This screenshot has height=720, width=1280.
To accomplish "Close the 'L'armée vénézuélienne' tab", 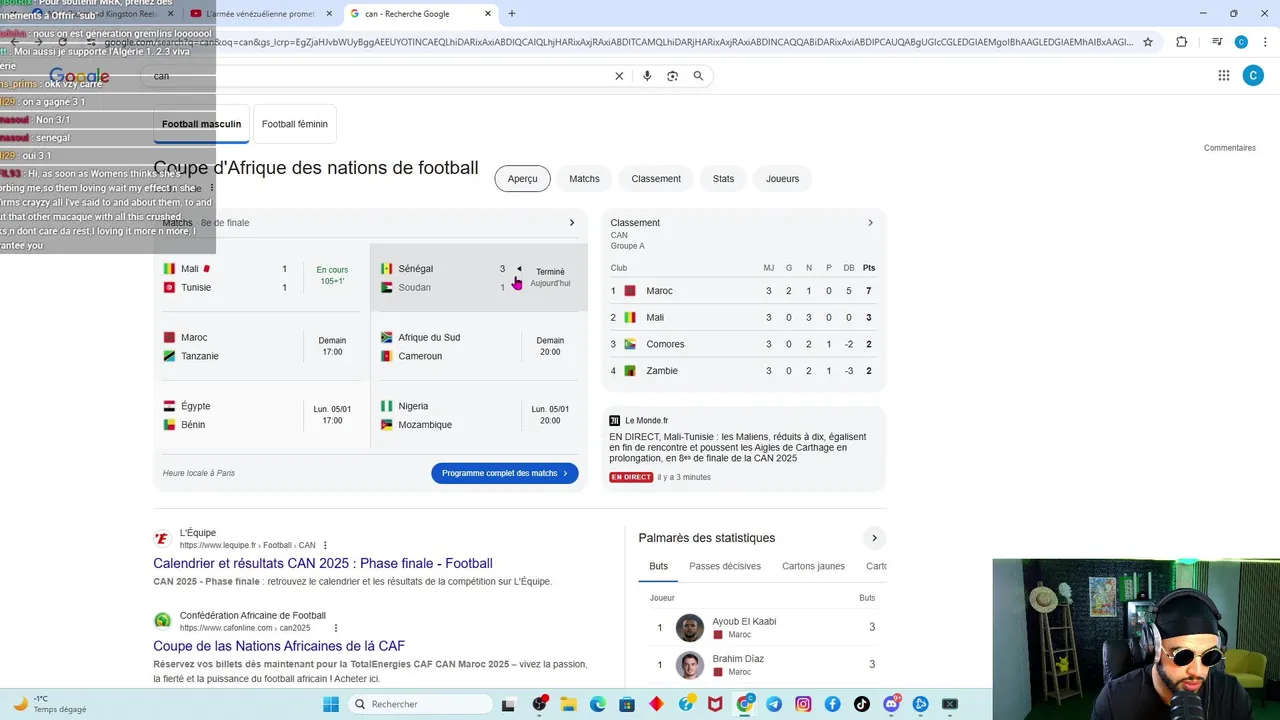I will (330, 14).
